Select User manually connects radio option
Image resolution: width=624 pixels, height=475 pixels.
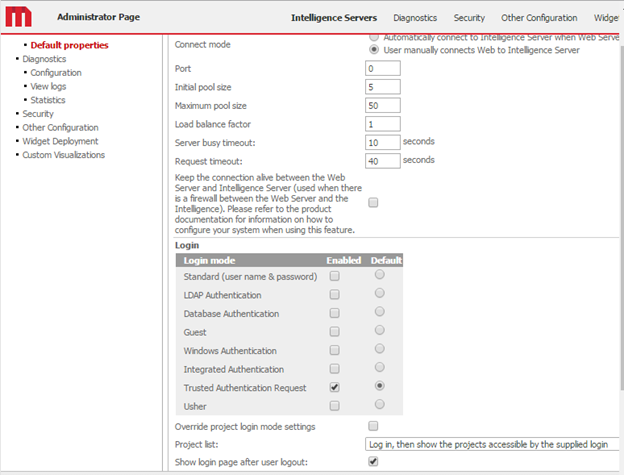click(375, 49)
